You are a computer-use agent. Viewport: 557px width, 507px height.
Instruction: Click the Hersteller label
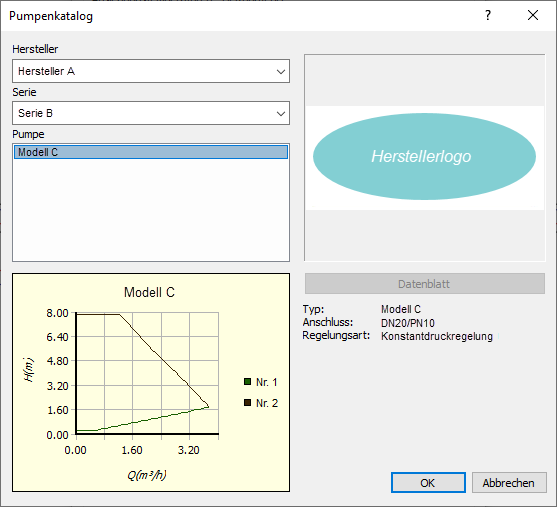click(35, 49)
